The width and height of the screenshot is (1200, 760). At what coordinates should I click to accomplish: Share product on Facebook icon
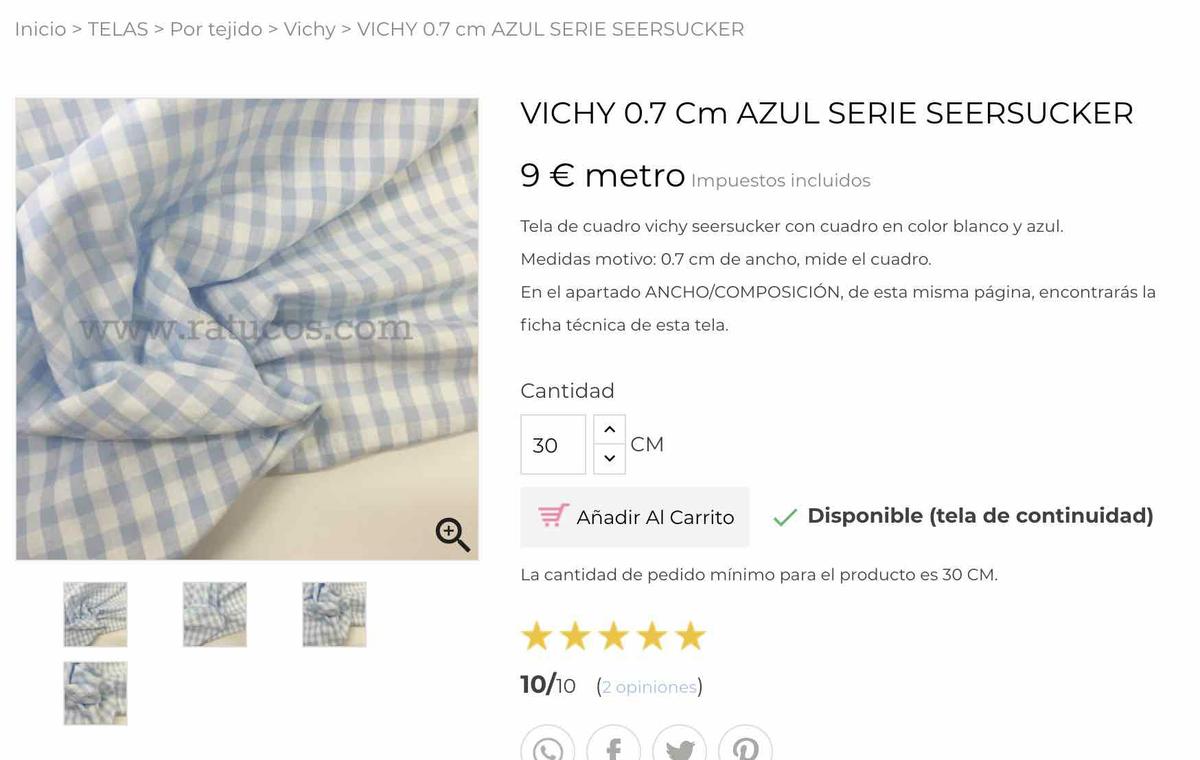[613, 748]
